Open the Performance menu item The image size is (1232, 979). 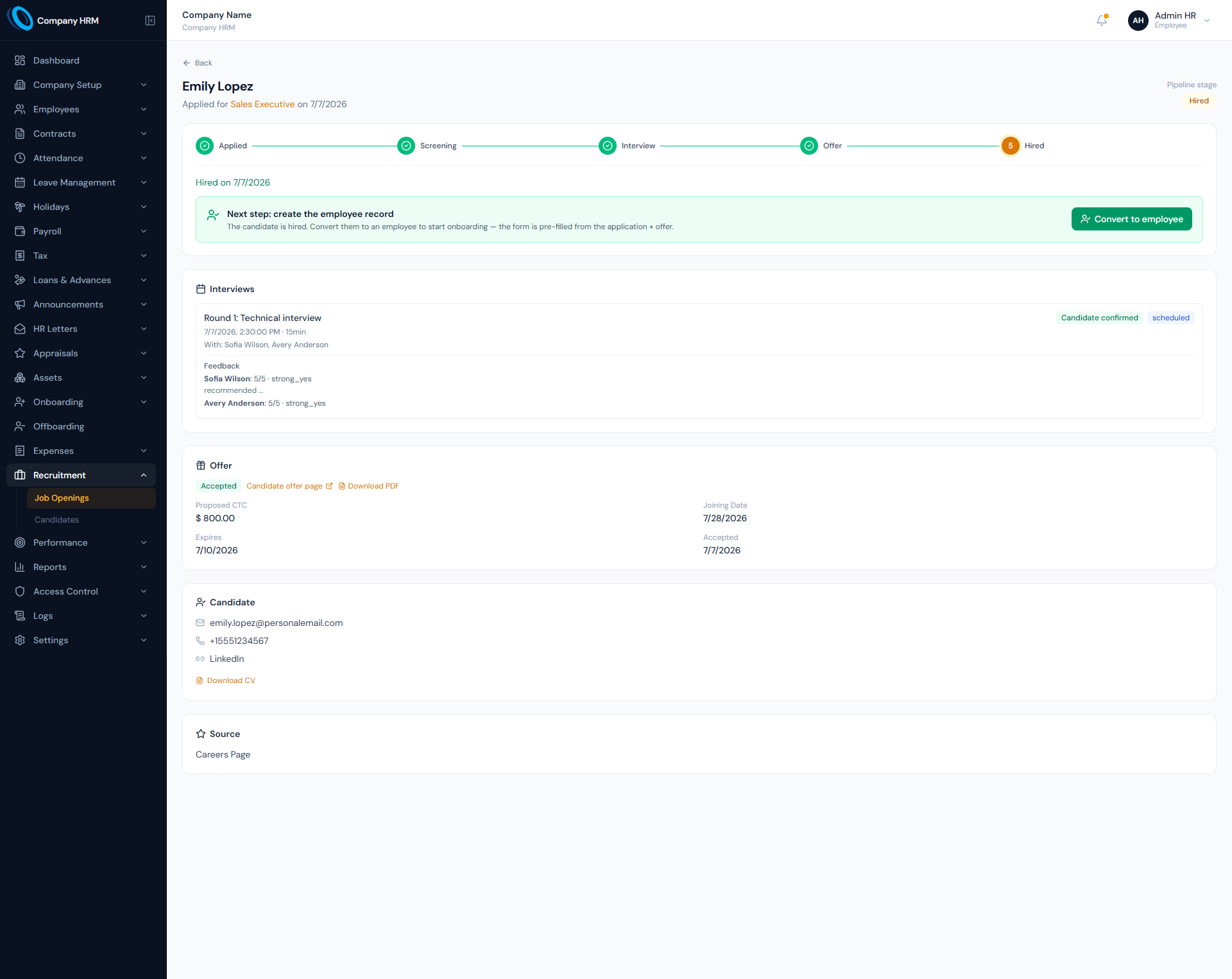click(81, 542)
